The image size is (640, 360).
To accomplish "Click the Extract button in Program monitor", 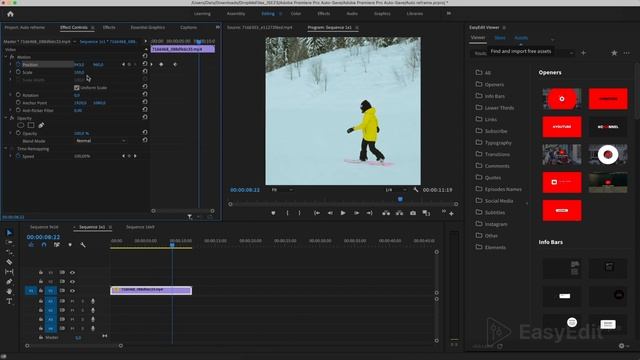I will 399,213.
